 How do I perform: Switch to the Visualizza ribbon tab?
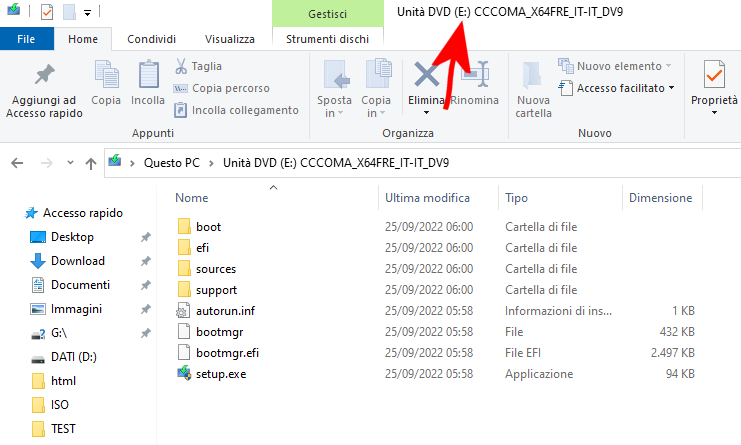(x=230, y=39)
